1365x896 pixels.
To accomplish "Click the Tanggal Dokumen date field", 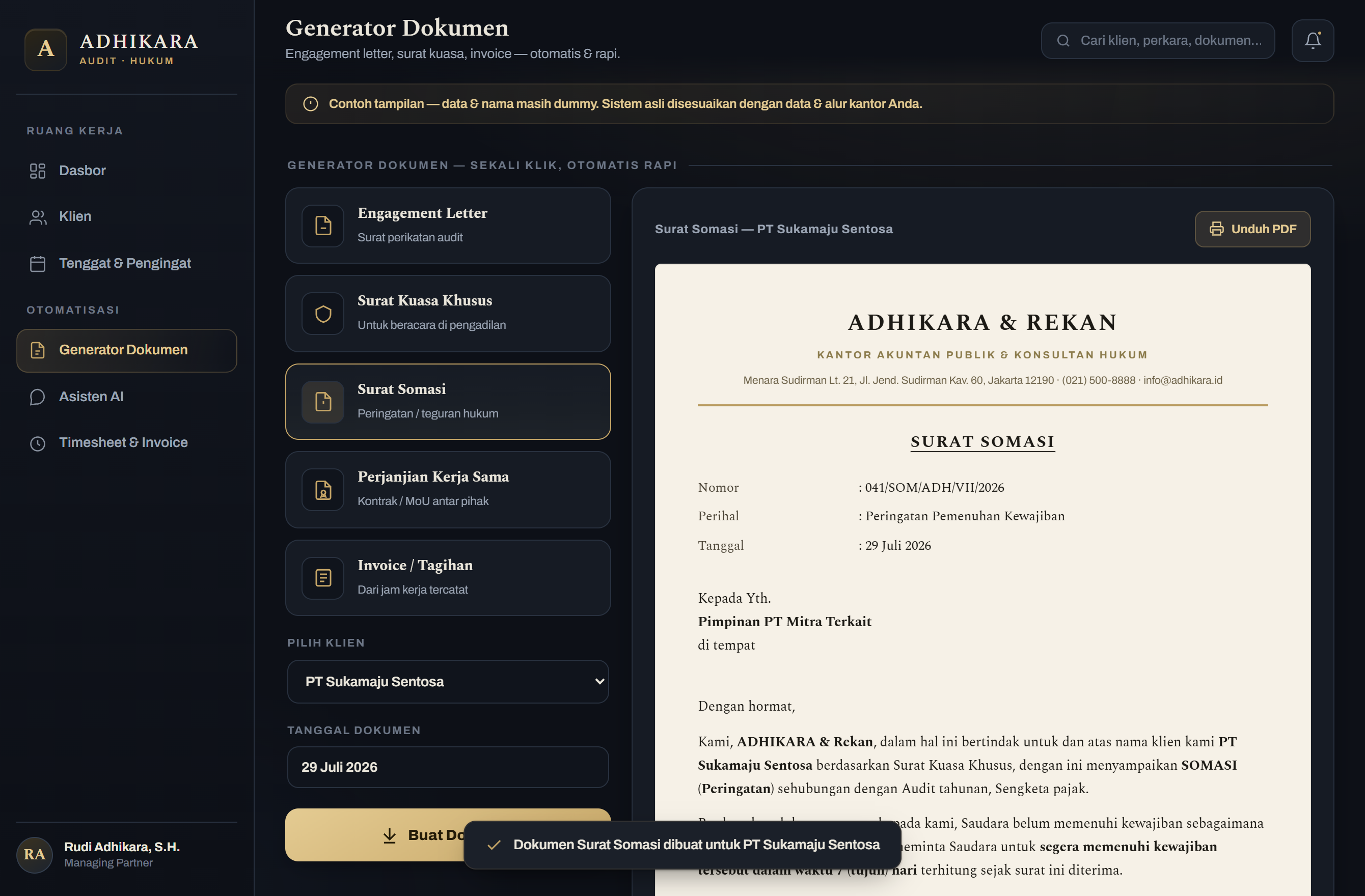I will tap(447, 767).
